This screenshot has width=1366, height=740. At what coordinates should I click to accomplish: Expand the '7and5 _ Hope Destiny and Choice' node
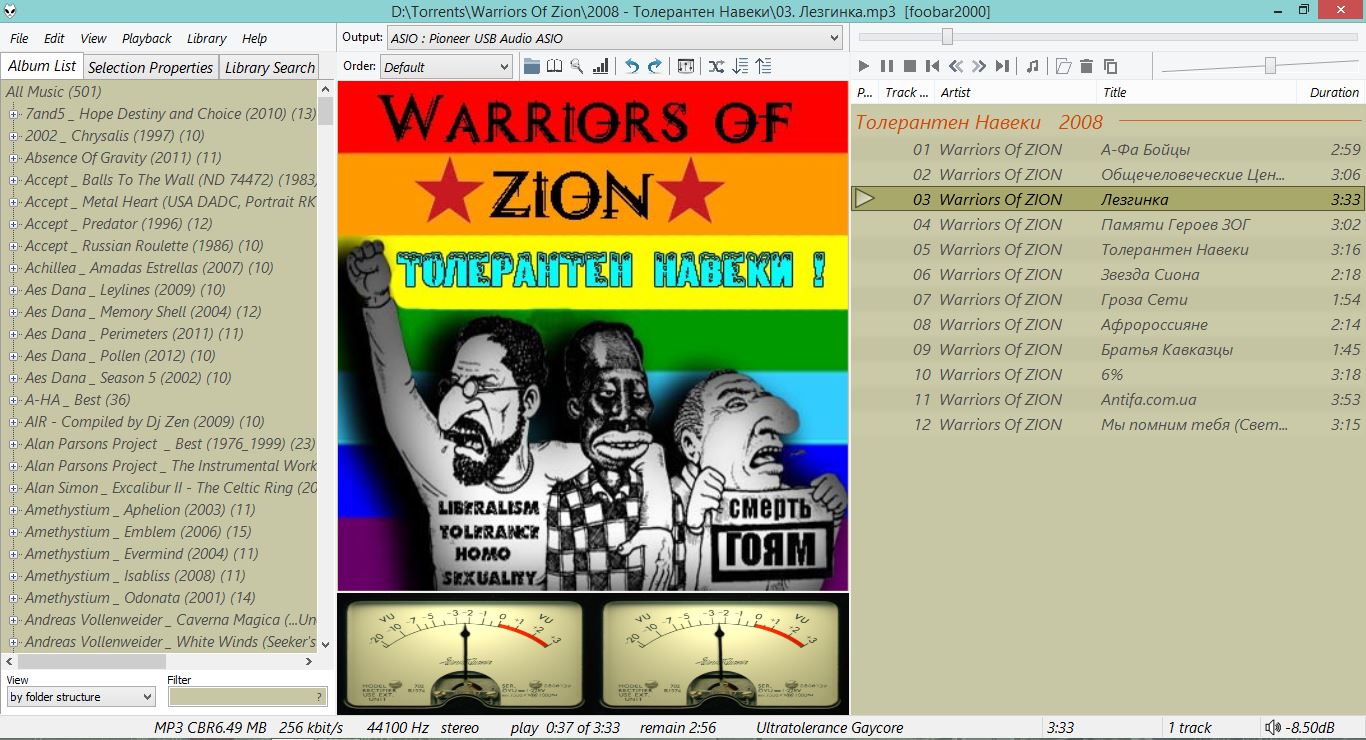point(14,114)
